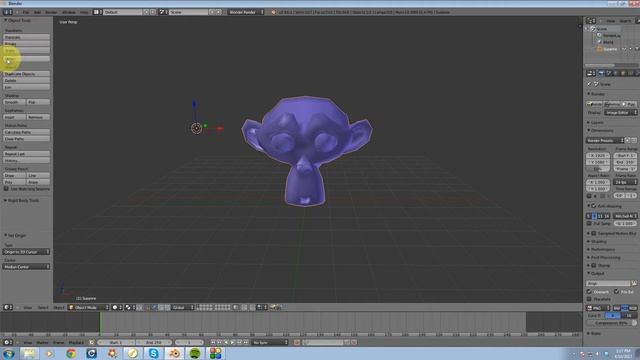Open the No Sync dropdown in timeline

270,342
